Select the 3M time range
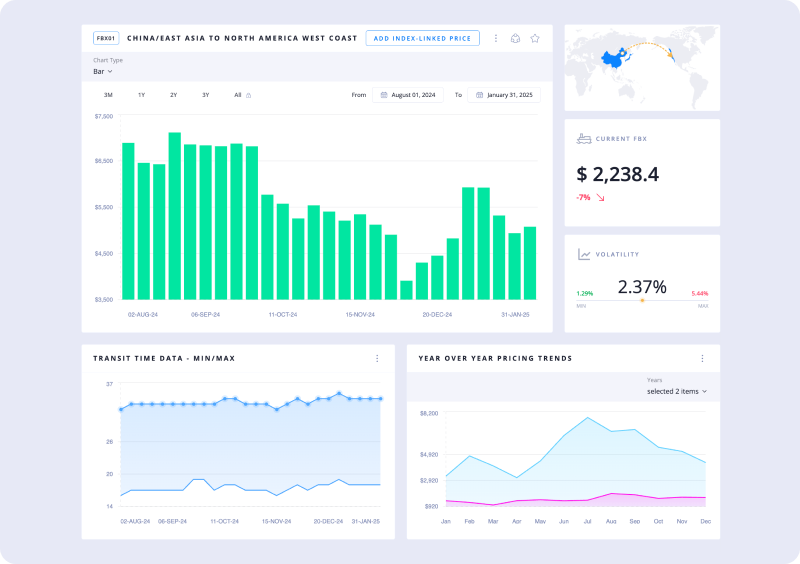 tap(108, 95)
